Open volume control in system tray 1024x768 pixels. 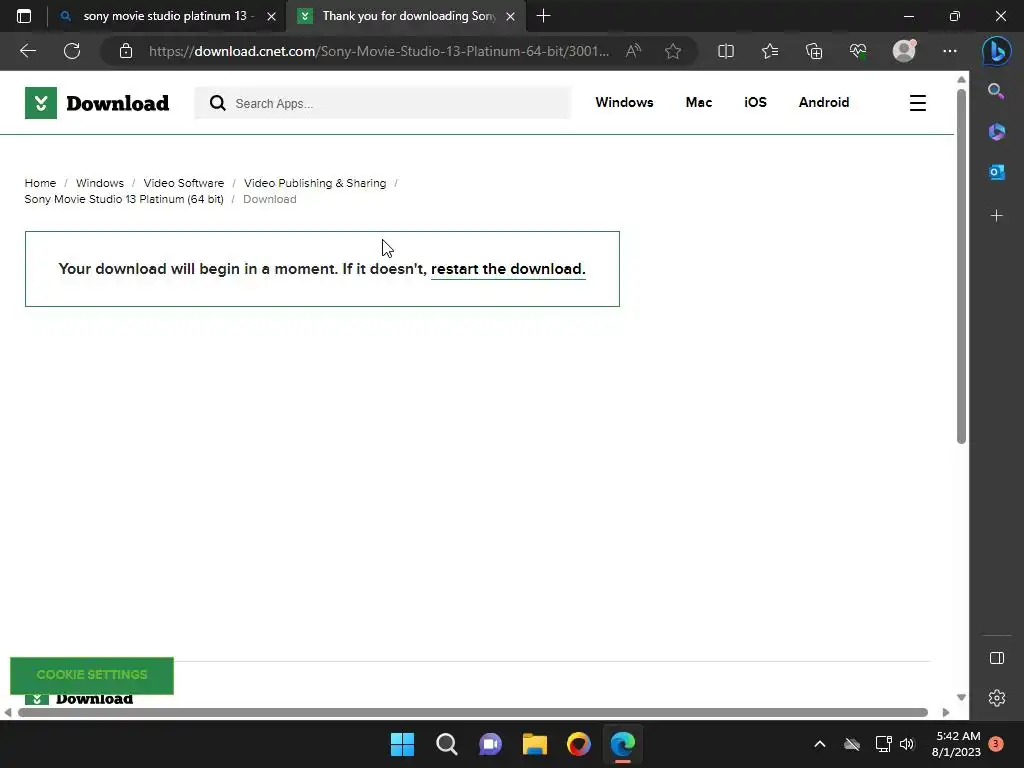click(907, 744)
